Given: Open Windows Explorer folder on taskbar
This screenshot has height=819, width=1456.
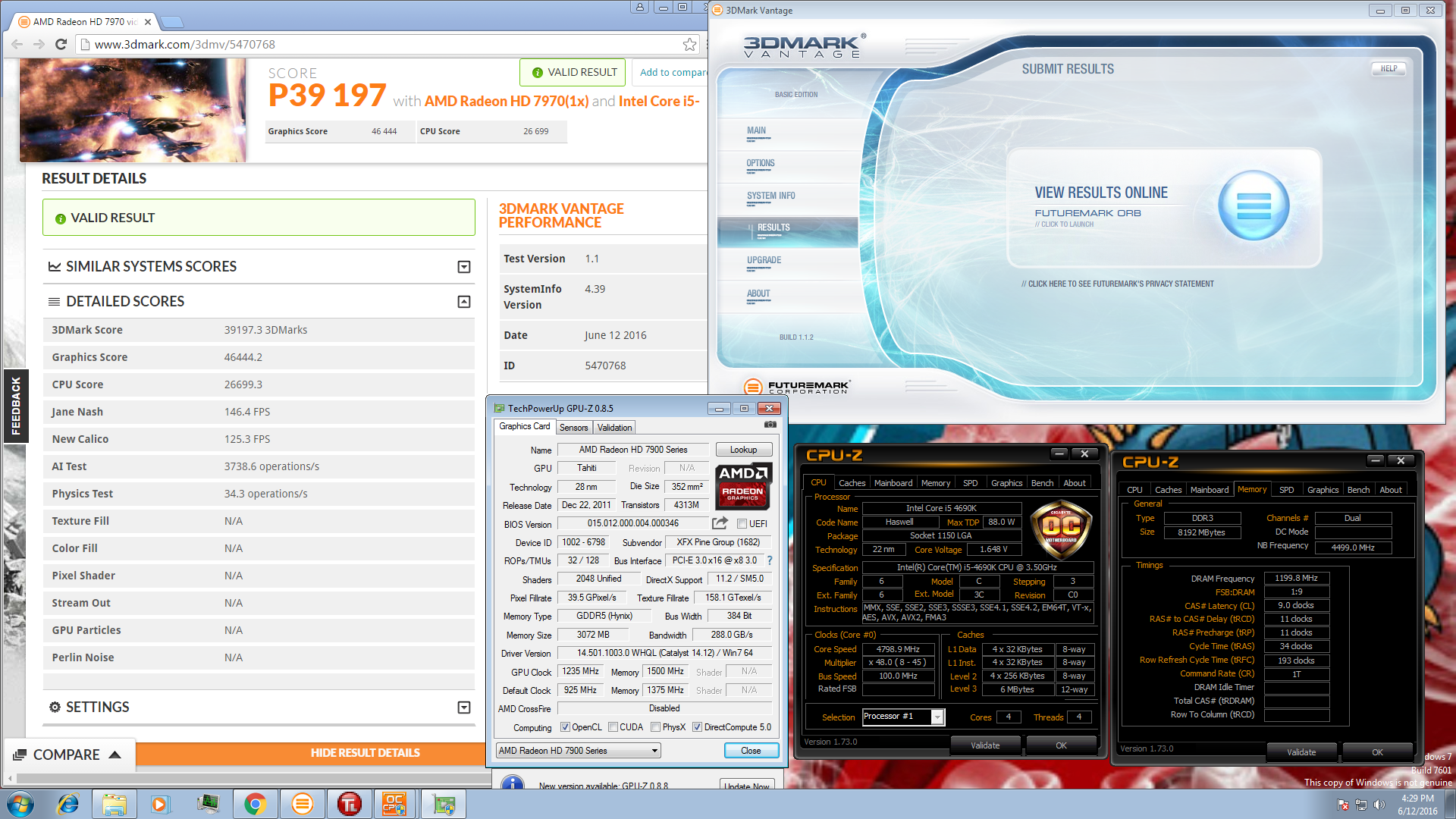Looking at the screenshot, I should pyautogui.click(x=115, y=804).
